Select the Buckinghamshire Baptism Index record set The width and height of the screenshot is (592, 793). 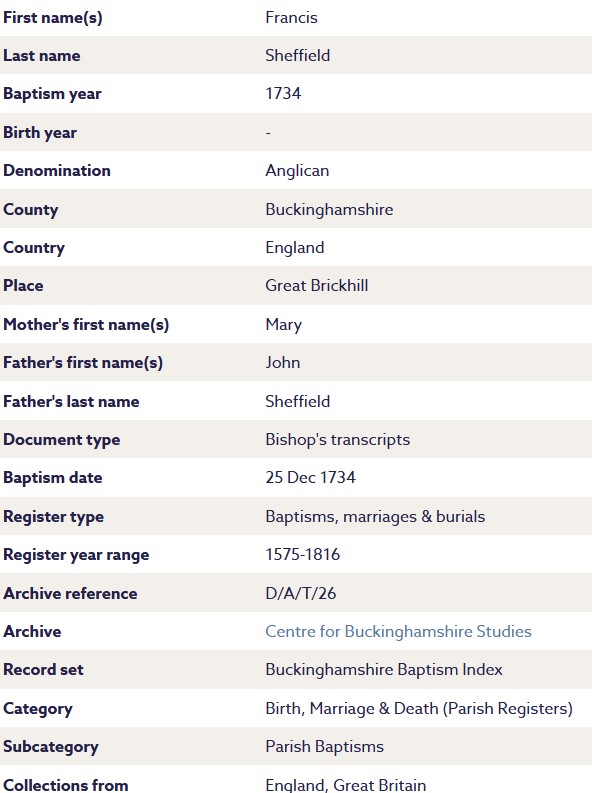[x=384, y=670]
